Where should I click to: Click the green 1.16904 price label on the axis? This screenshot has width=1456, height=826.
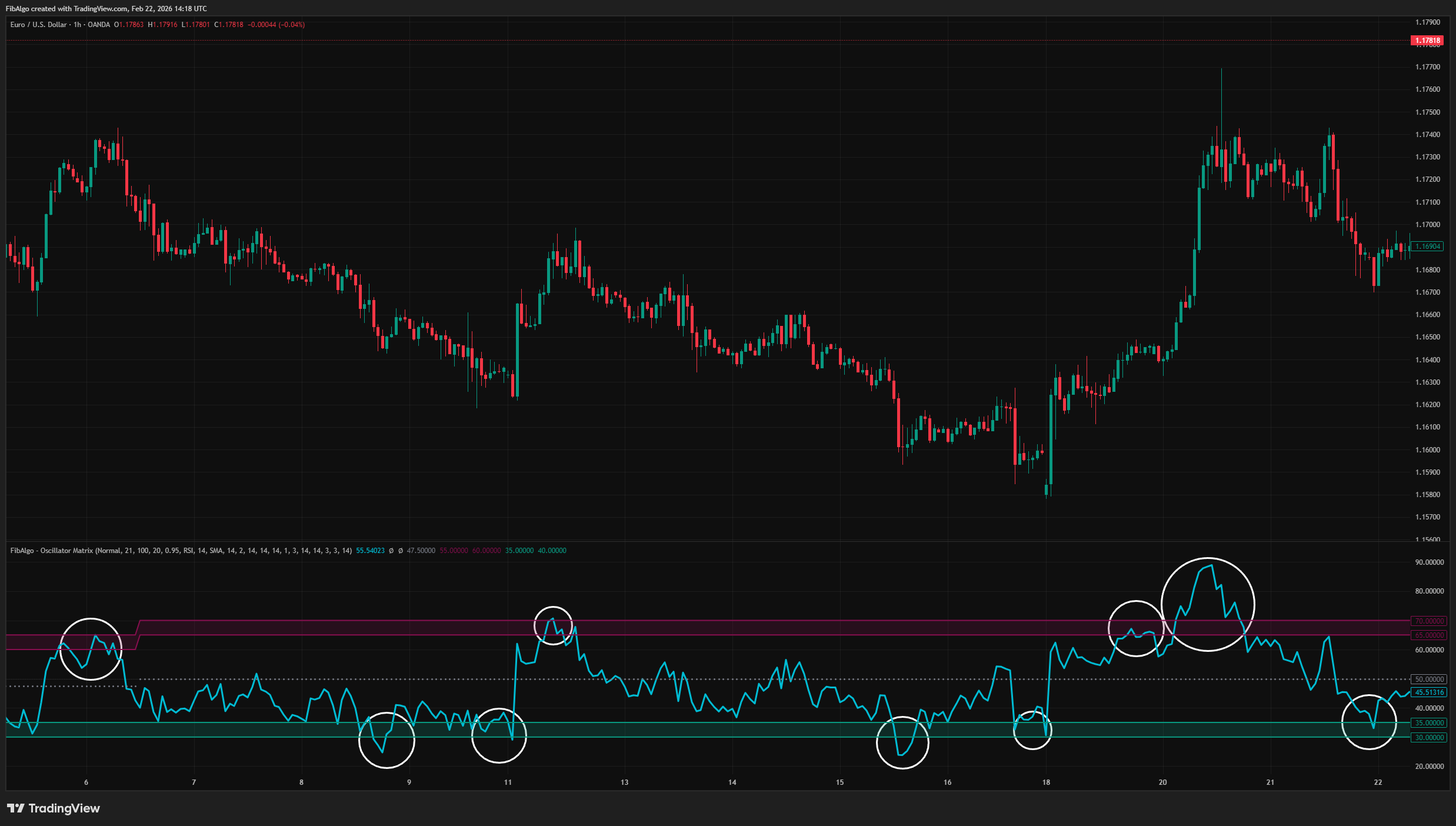1427,247
